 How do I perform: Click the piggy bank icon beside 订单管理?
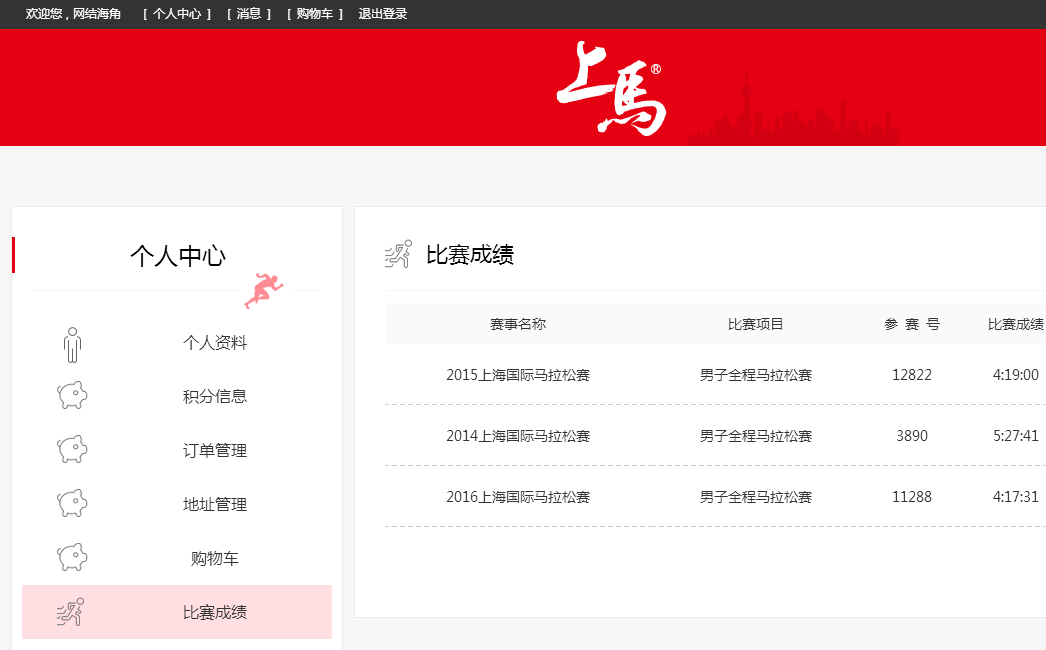click(x=72, y=449)
